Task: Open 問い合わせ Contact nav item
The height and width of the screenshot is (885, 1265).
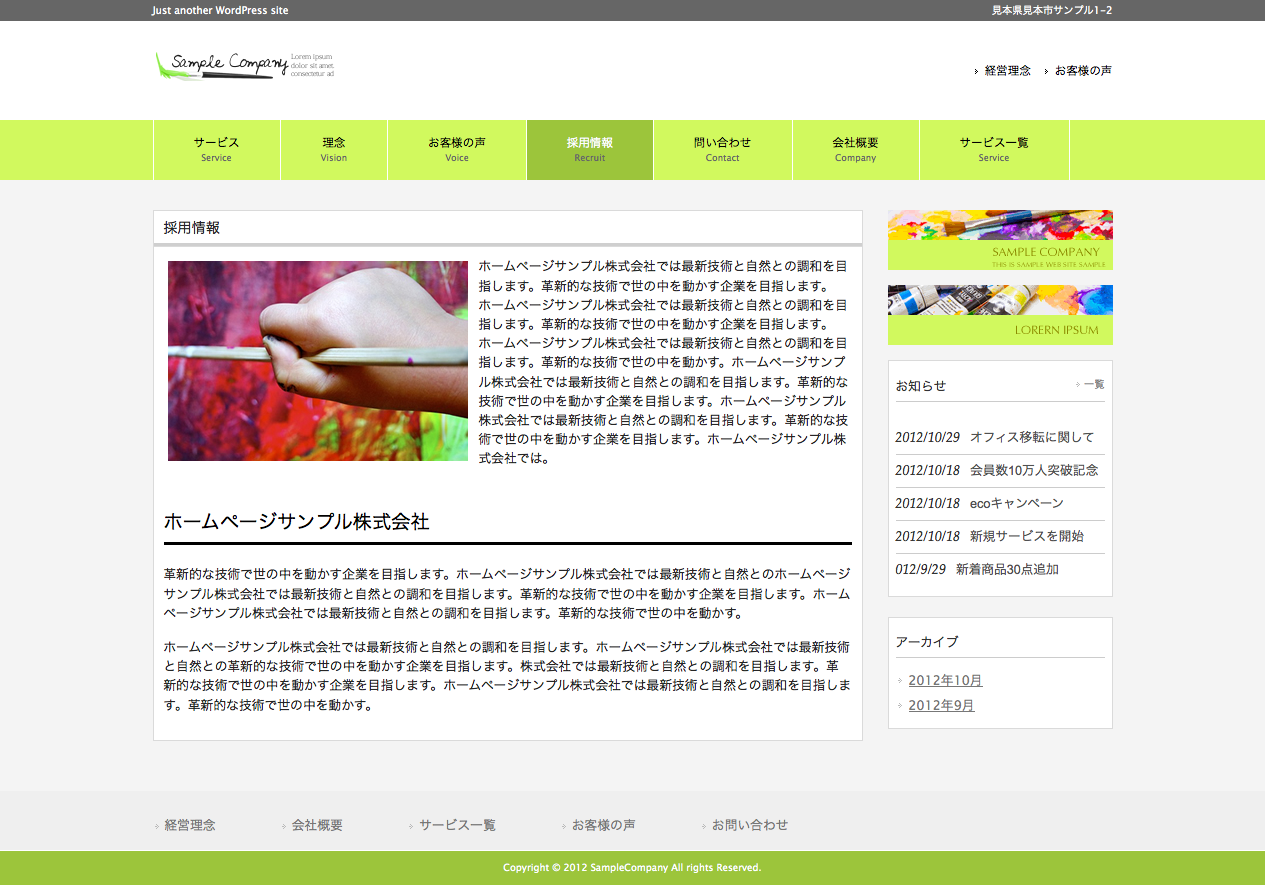Action: tap(723, 150)
